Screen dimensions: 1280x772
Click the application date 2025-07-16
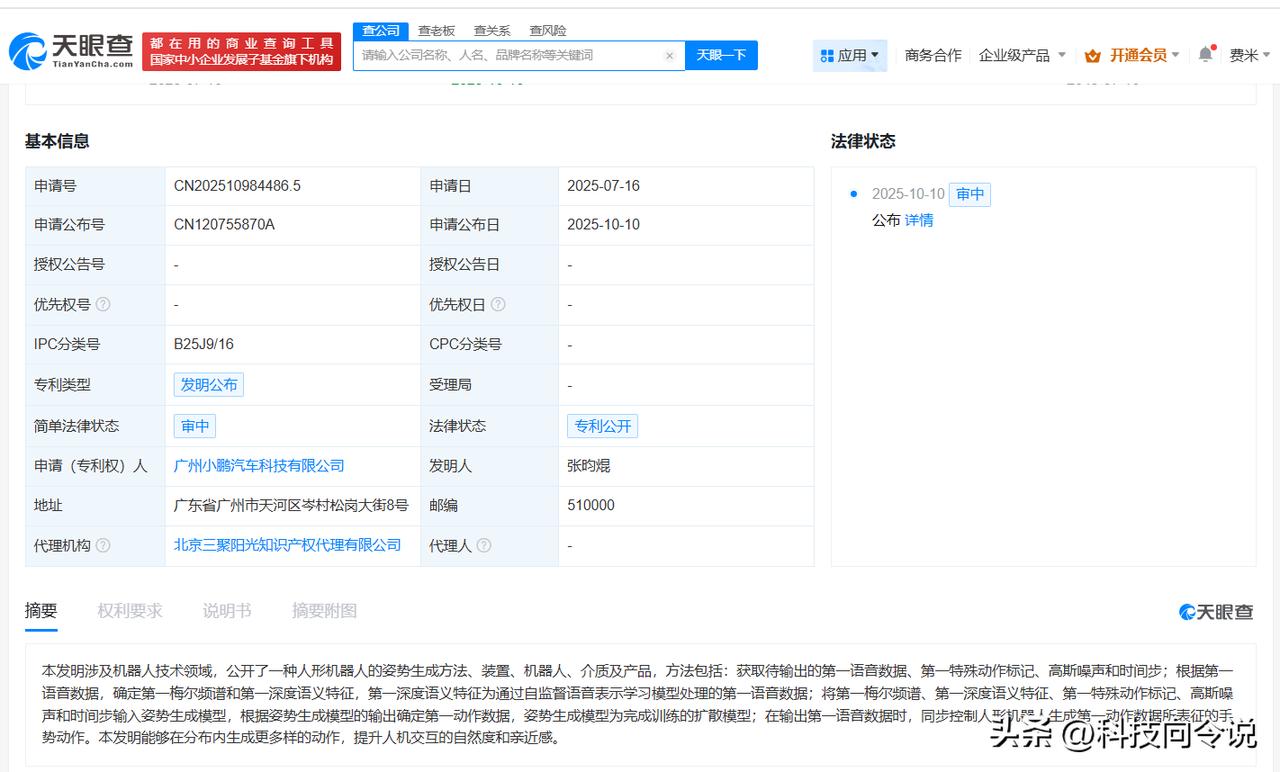pos(603,185)
